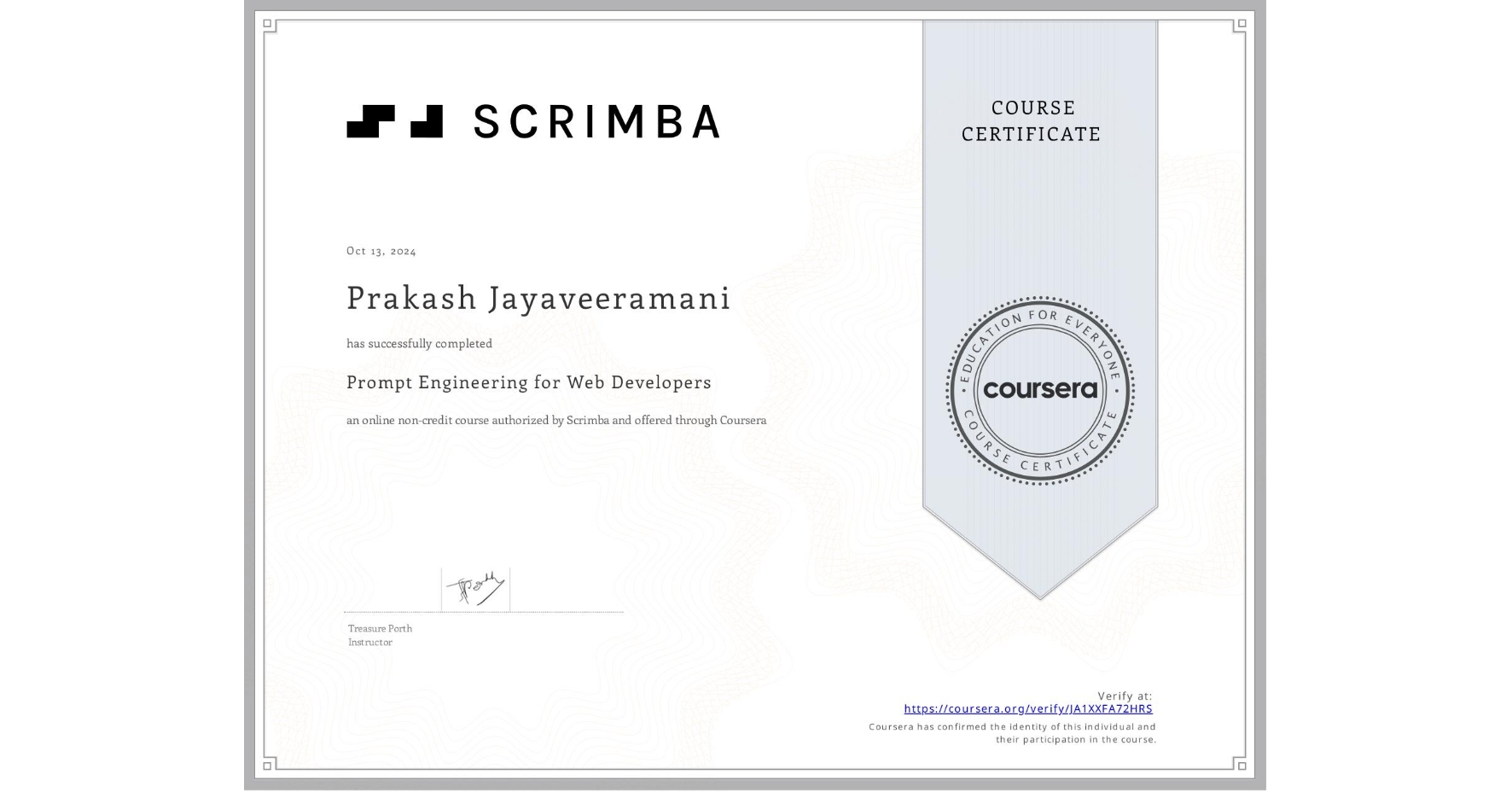Open the coursera.org/verify/JA1XXFA72HRS link
This screenshot has height=792, width=1512.
click(1027, 708)
